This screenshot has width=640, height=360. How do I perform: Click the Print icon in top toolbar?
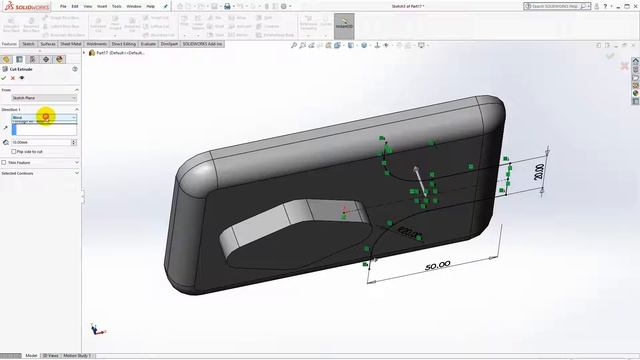coord(227,6)
